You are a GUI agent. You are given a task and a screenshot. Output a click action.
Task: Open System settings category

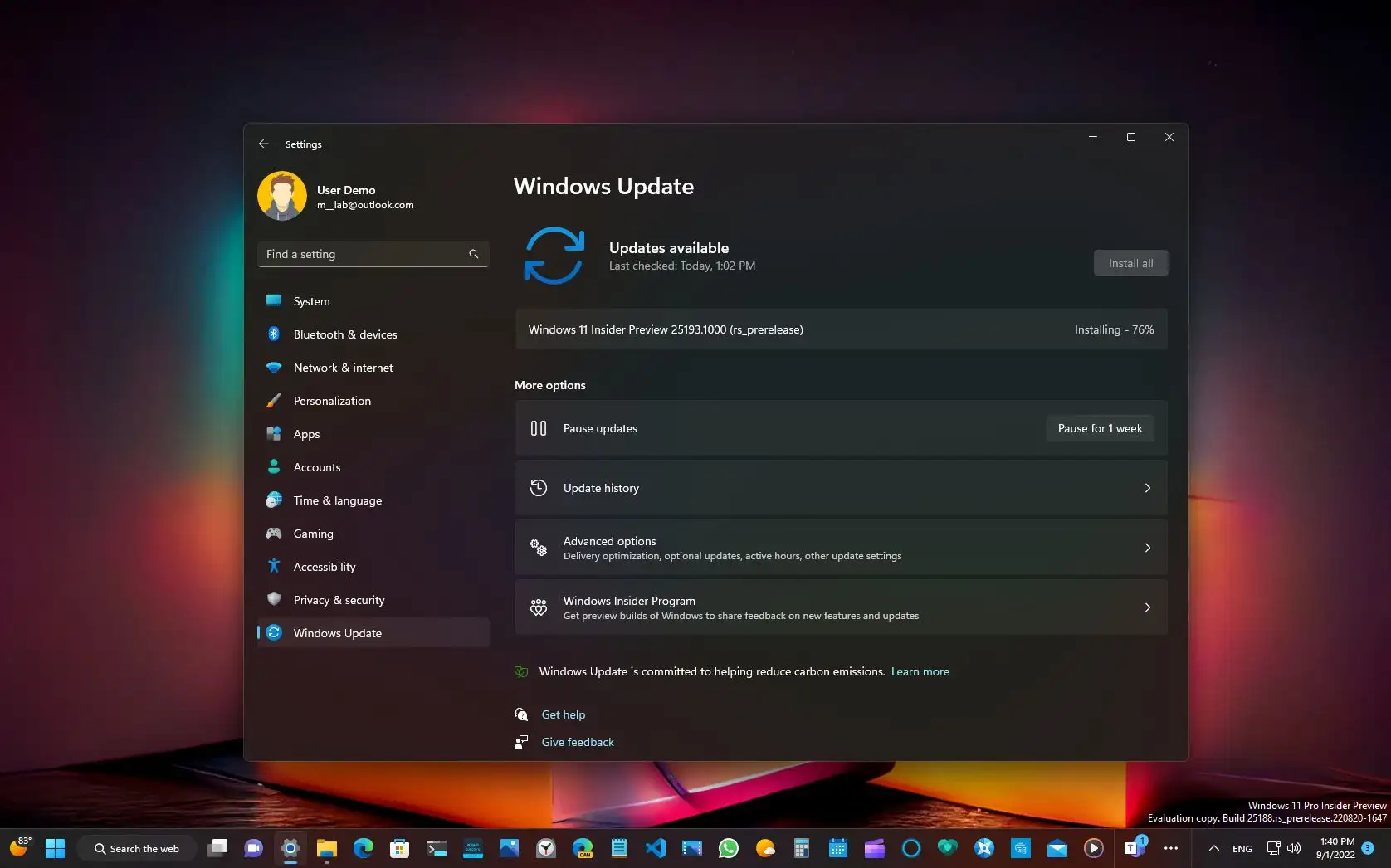tap(373, 301)
